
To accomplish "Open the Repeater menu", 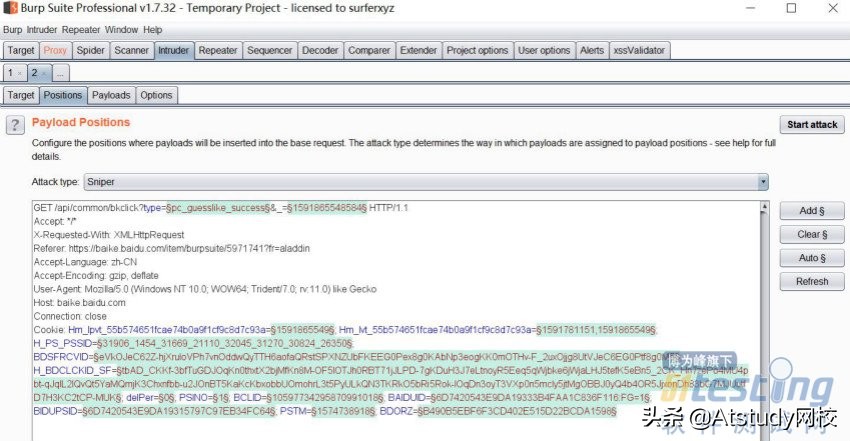I will (x=81, y=30).
